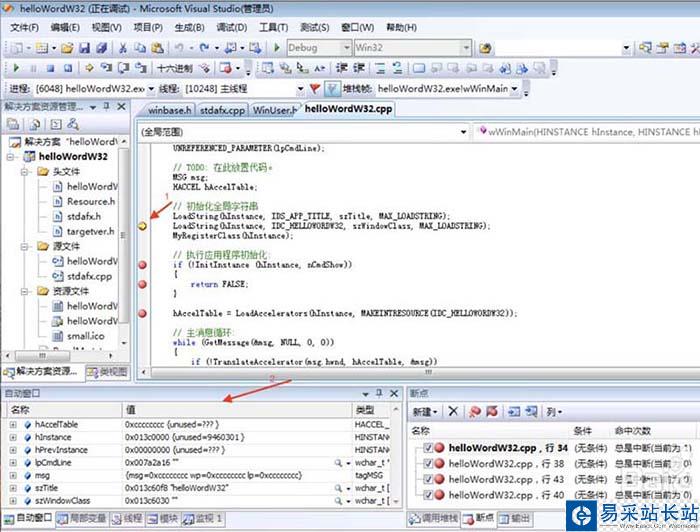700x532 pixels.
Task: Click the Undo arrow icon
Action: point(179,48)
